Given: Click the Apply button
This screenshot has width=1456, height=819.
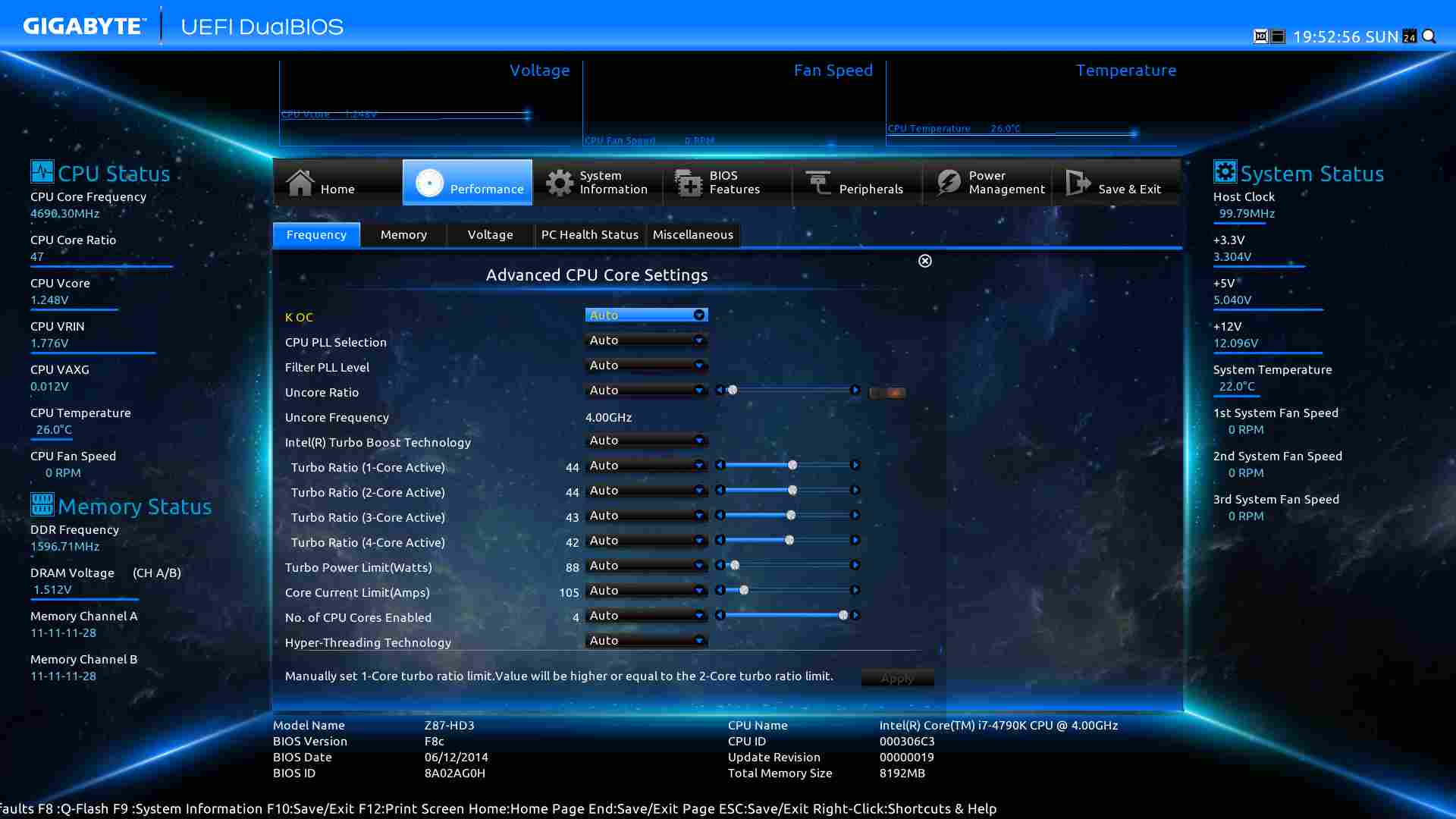Looking at the screenshot, I should click(897, 678).
